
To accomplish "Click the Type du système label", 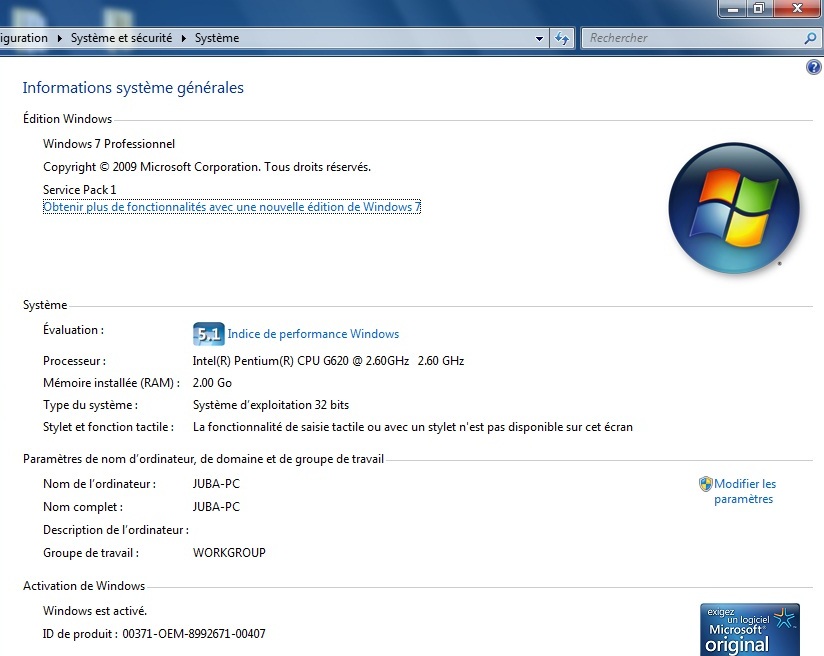I will pos(90,405).
